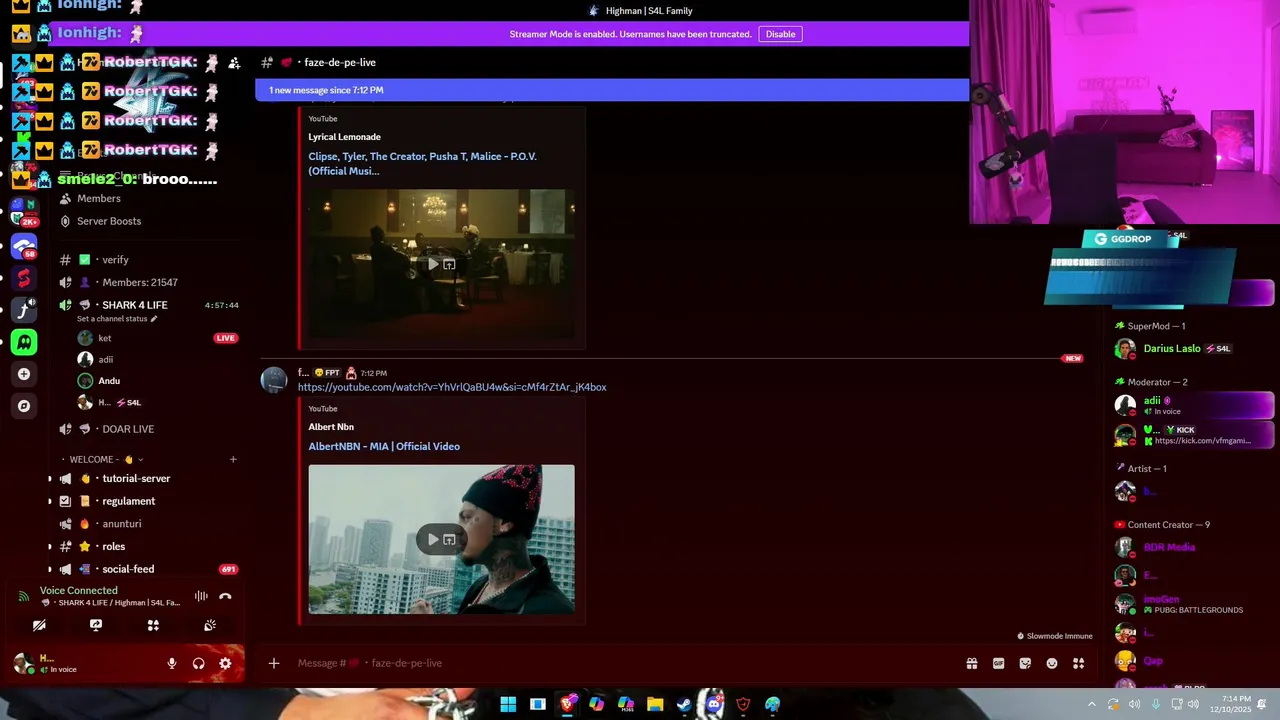The image size is (1280, 720).
Task: Open voice activities icon
Action: pyautogui.click(x=153, y=625)
